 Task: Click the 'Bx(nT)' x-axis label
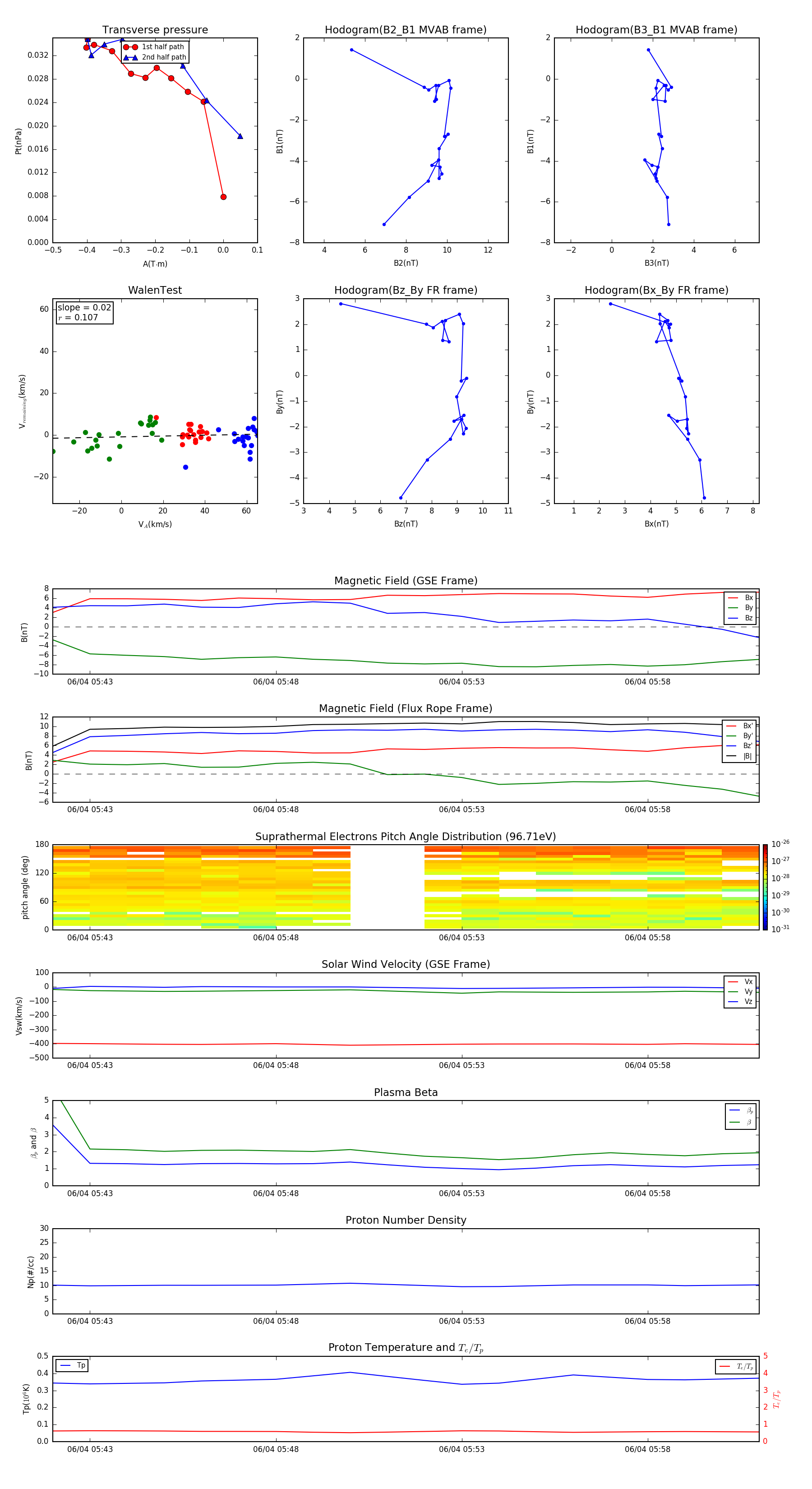(656, 524)
